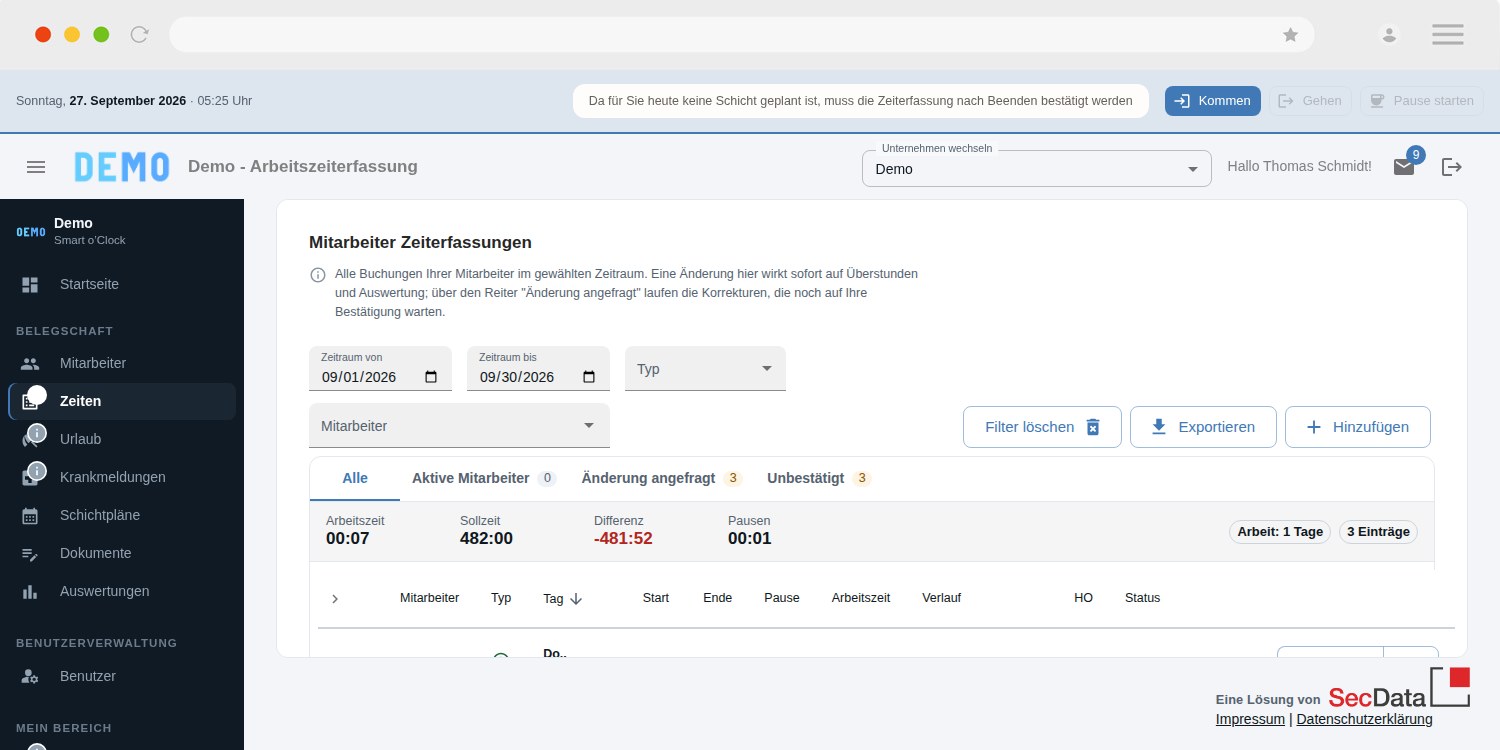
Task: Open Dokumente via its edit-list icon
Action: click(30, 554)
